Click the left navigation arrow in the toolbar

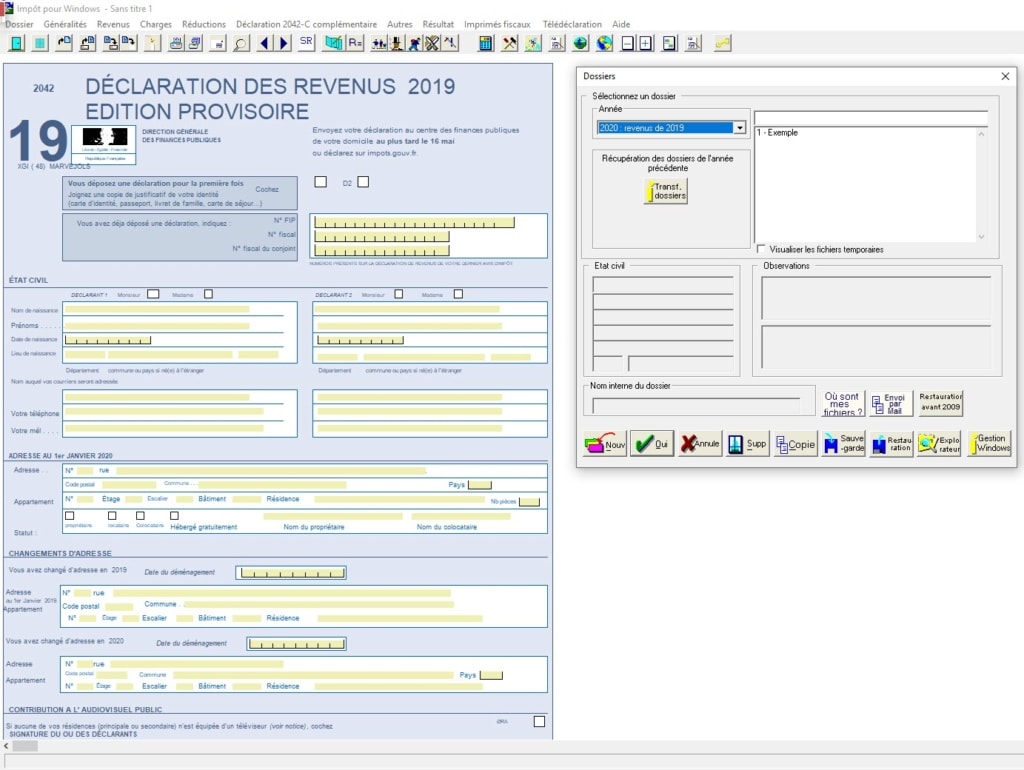coord(265,43)
